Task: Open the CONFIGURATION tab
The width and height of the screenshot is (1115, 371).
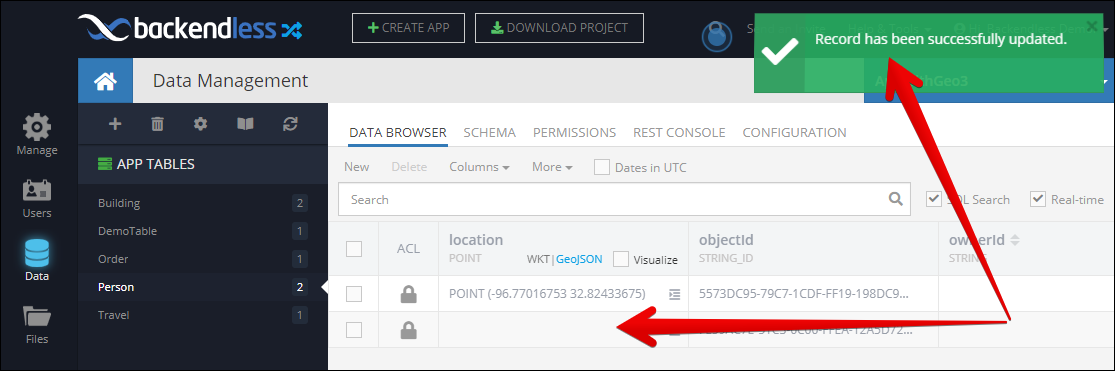Action: [x=794, y=133]
